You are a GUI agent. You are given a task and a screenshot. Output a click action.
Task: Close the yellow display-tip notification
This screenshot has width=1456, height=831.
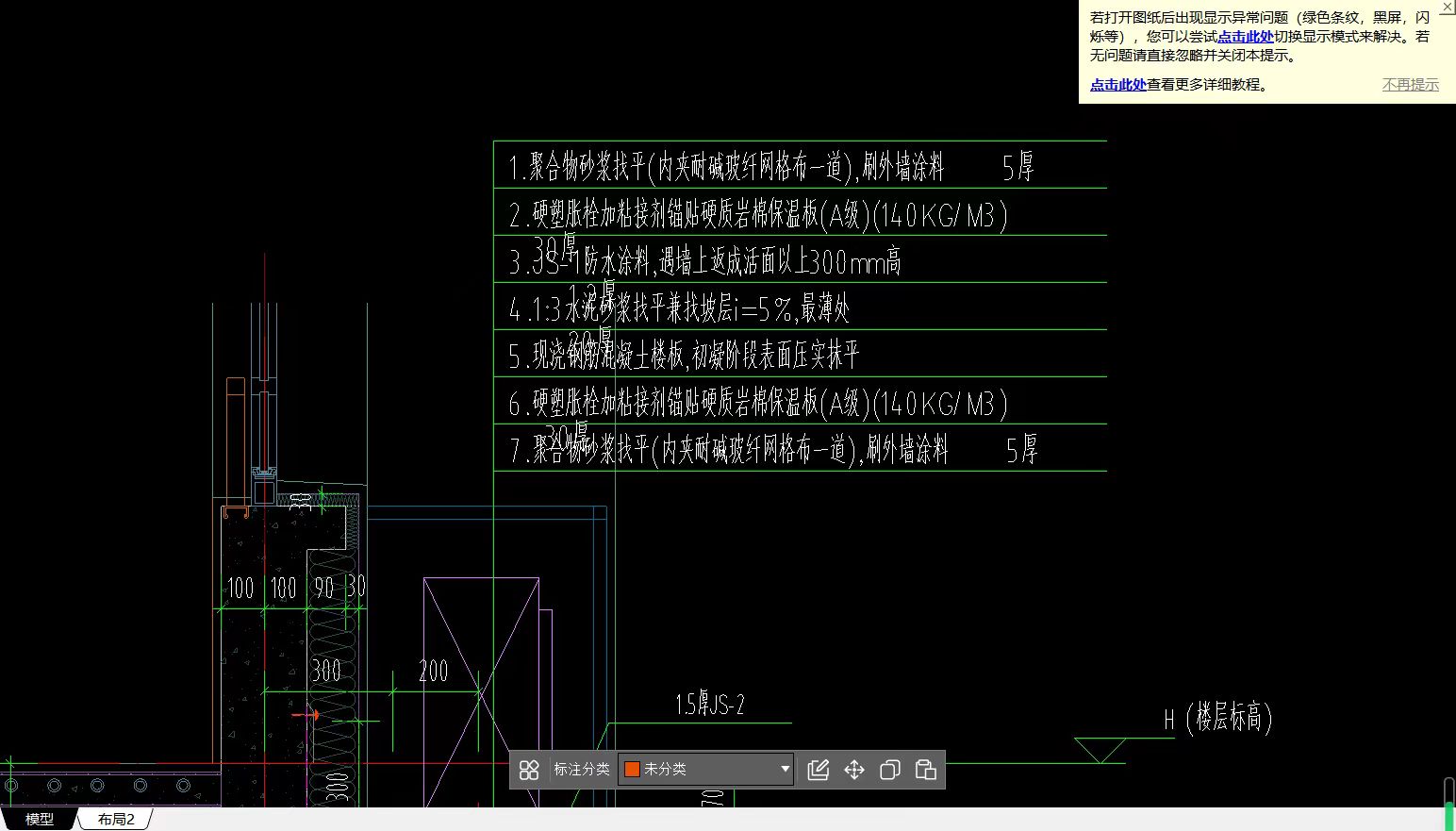1448,8
